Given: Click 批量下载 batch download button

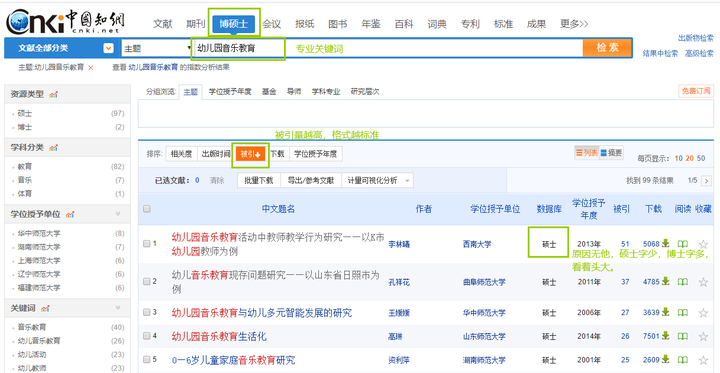Looking at the screenshot, I should [x=259, y=181].
